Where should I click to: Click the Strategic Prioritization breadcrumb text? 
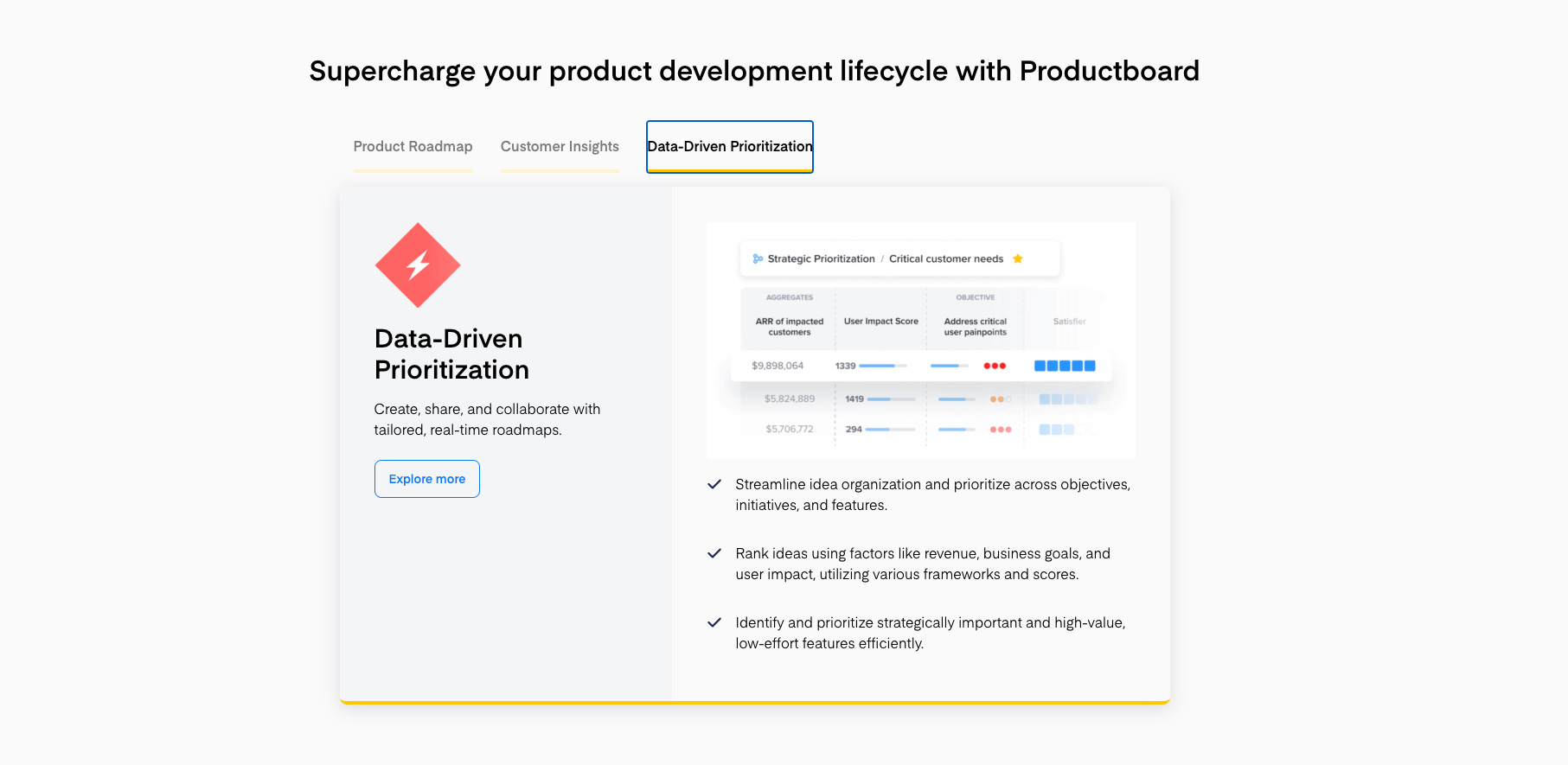822,258
